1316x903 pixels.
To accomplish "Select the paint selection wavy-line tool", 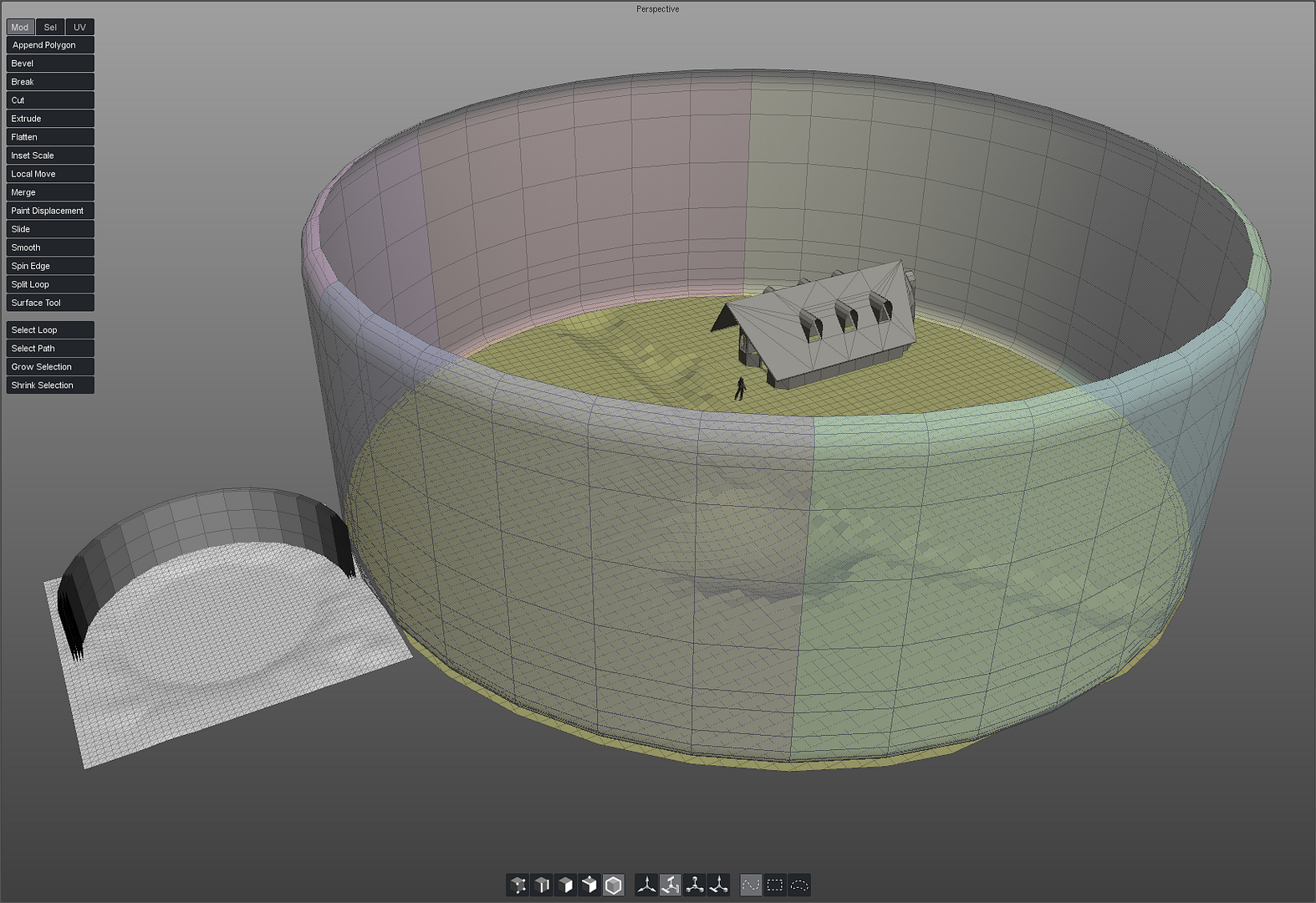I will [751, 885].
